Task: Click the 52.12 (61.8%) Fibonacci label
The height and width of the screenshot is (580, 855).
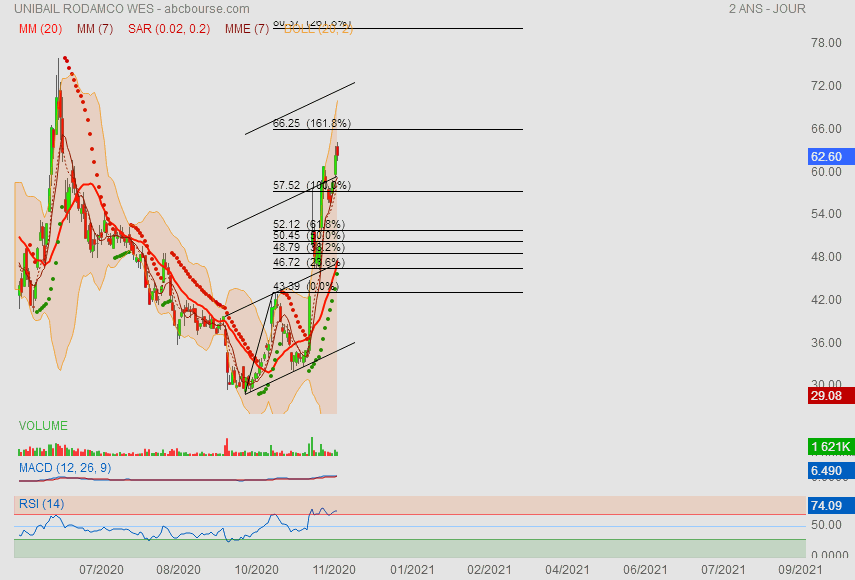Action: point(309,224)
